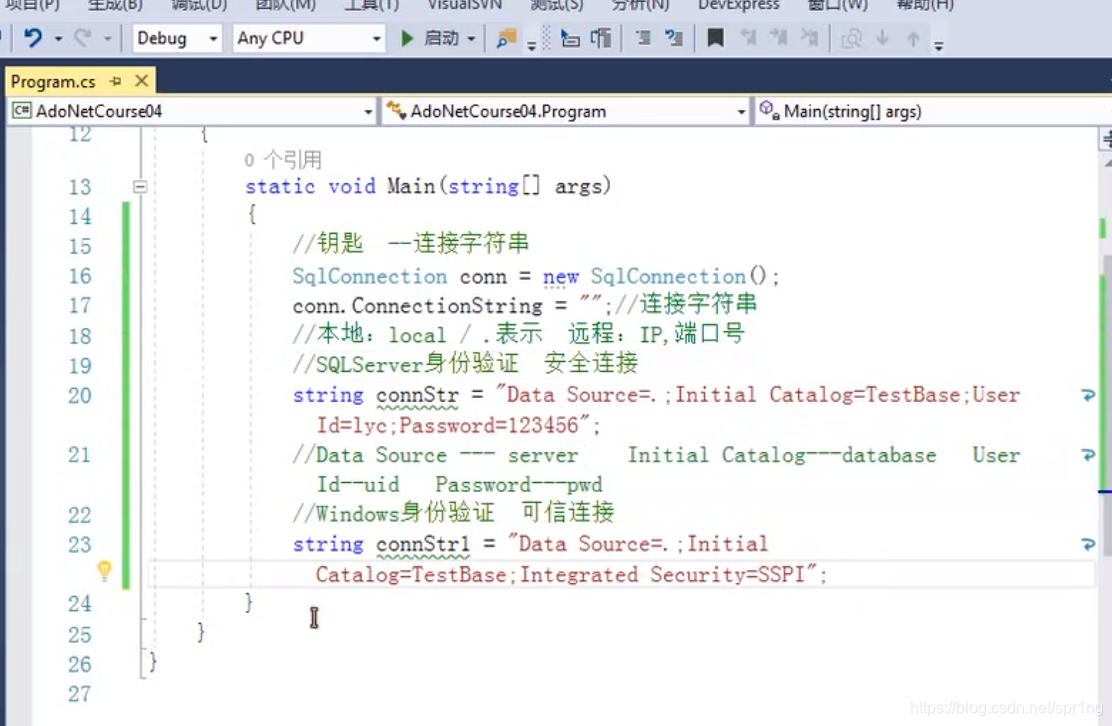This screenshot has width=1112, height=726.
Task: Select the Program.cs tab
Action: pyautogui.click(x=53, y=82)
